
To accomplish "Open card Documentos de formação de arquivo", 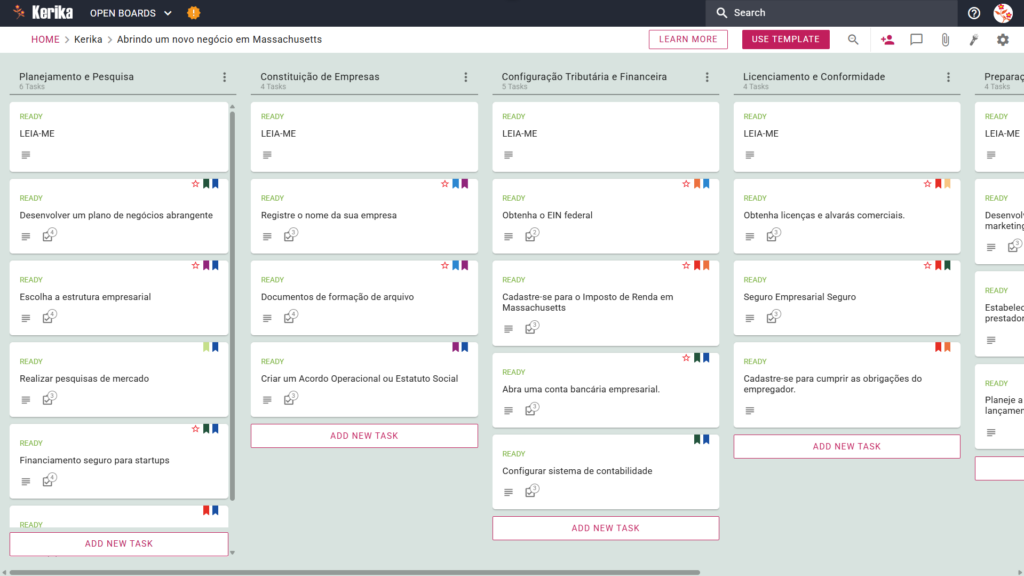I will click(364, 297).
